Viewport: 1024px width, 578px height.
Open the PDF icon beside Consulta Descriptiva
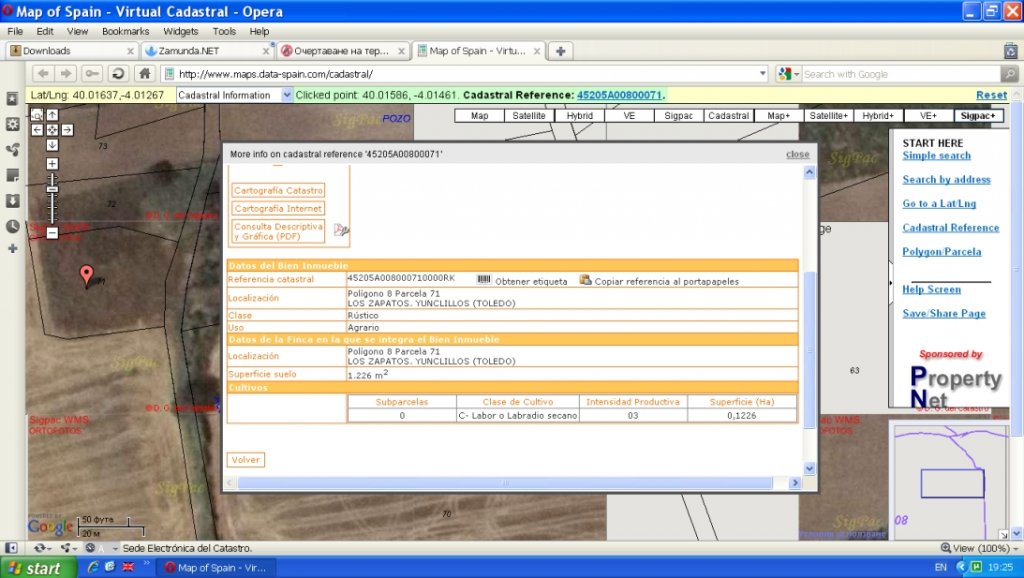[341, 230]
